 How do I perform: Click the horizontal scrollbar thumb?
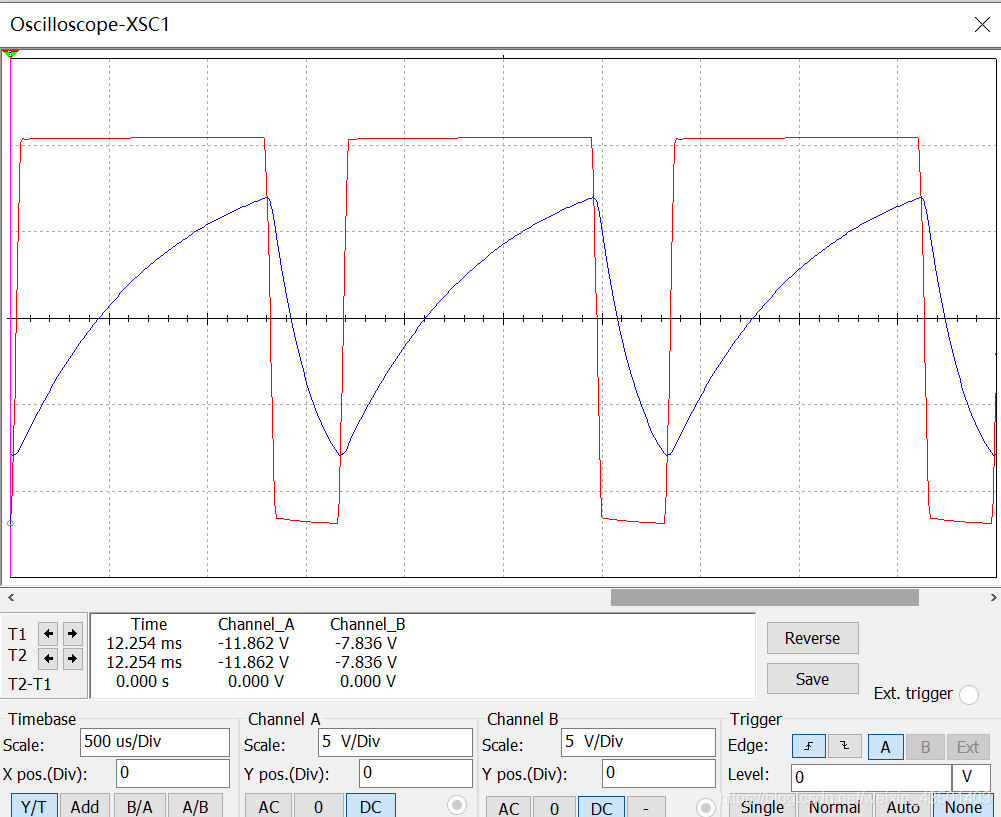(x=764, y=597)
